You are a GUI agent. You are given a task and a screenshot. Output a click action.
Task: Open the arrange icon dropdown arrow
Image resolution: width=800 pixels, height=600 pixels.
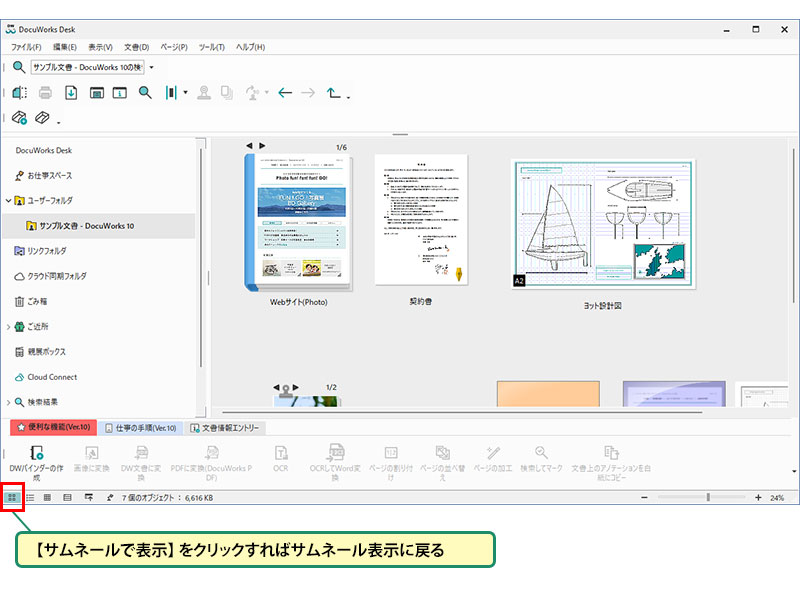click(185, 93)
